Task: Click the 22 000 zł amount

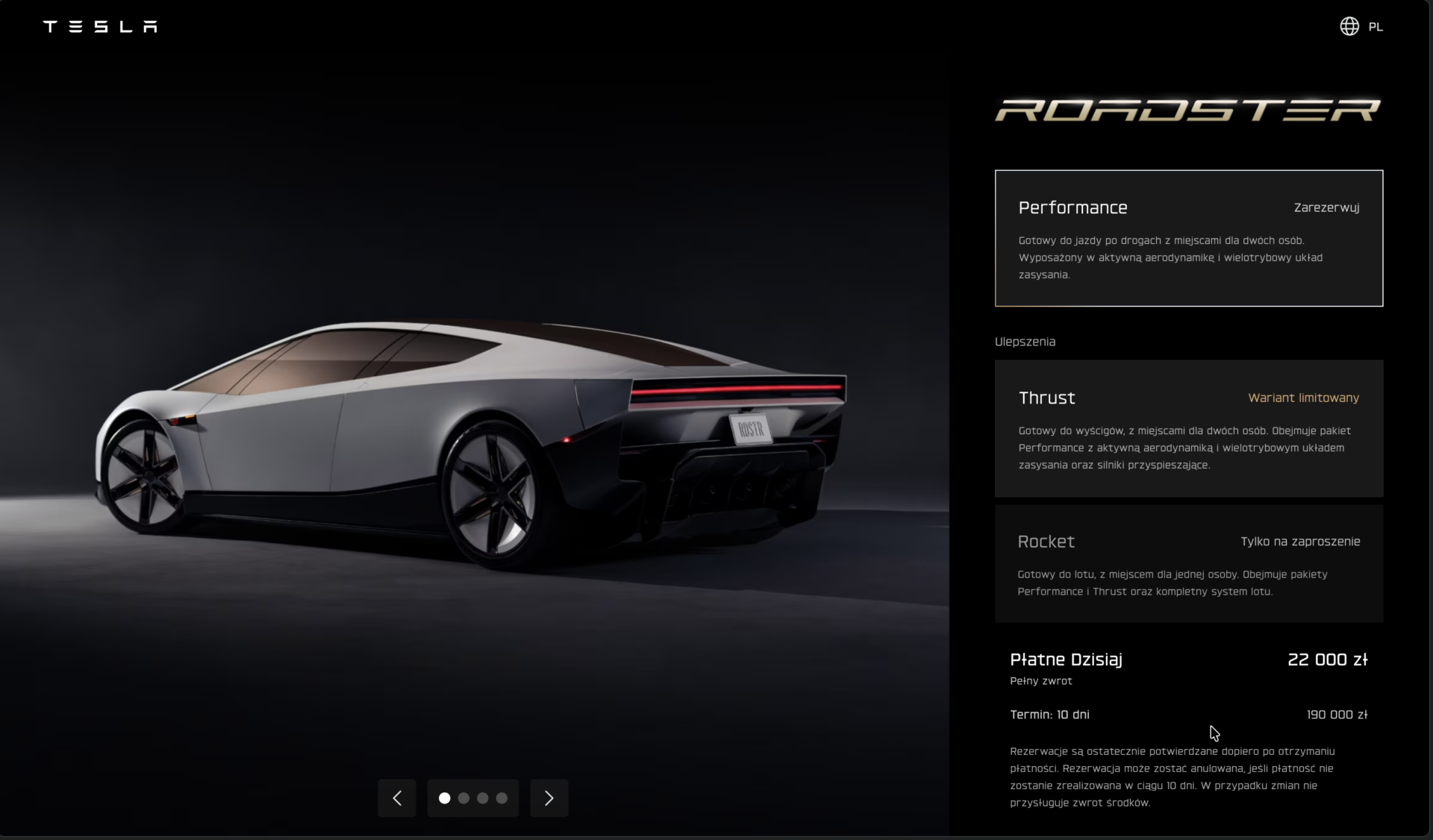Action: pyautogui.click(x=1328, y=659)
